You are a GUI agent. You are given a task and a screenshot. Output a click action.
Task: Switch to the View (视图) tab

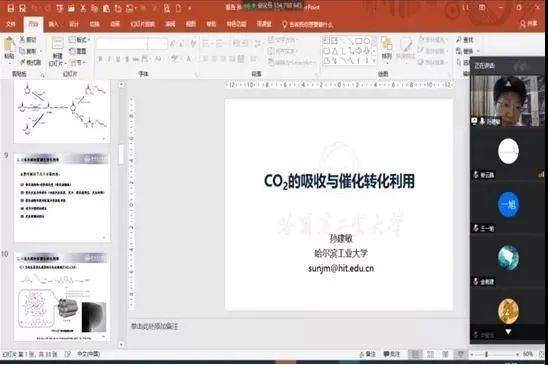pyautogui.click(x=190, y=24)
